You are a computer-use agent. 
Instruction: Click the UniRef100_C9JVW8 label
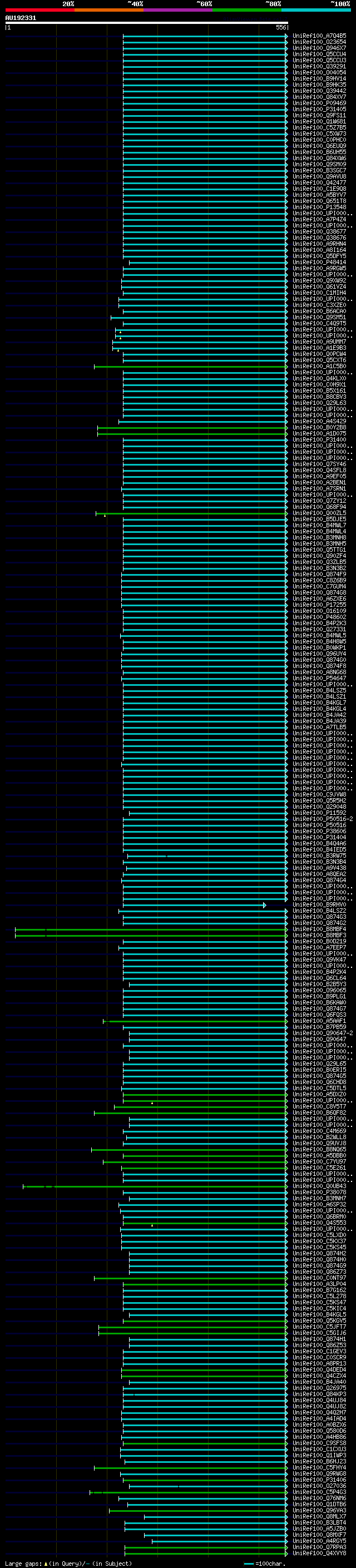(319, 794)
